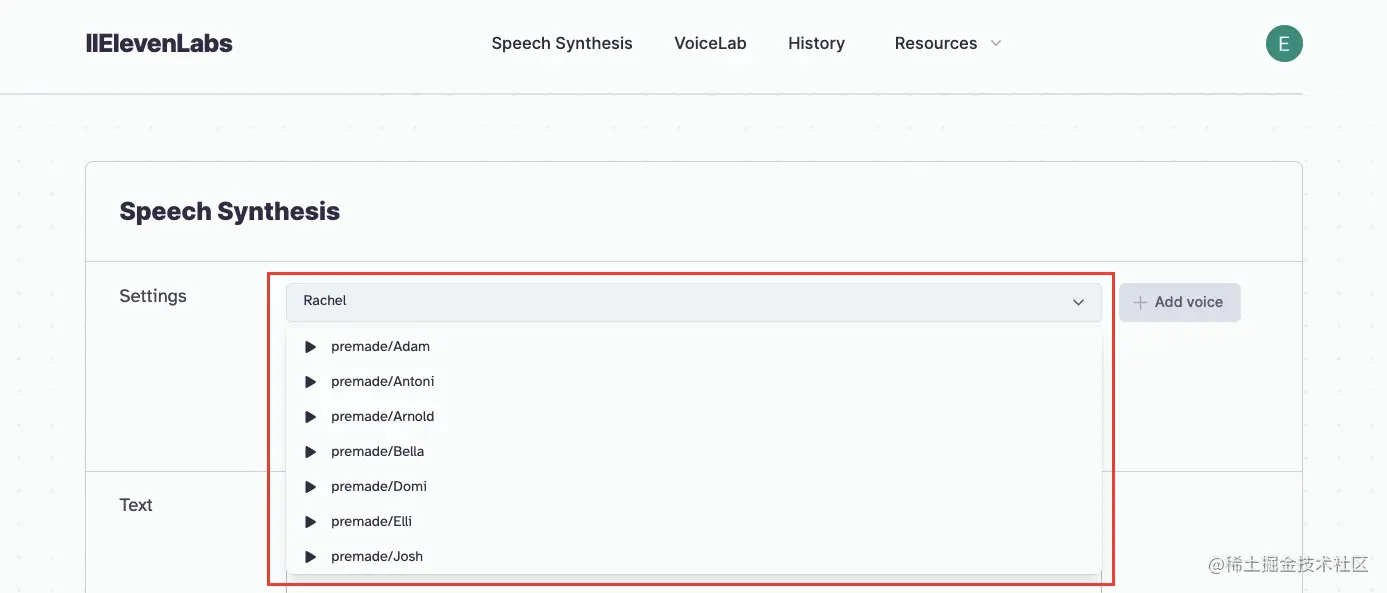Open the Speech Synthesis nav item
Image resolution: width=1387 pixels, height=593 pixels.
562,44
